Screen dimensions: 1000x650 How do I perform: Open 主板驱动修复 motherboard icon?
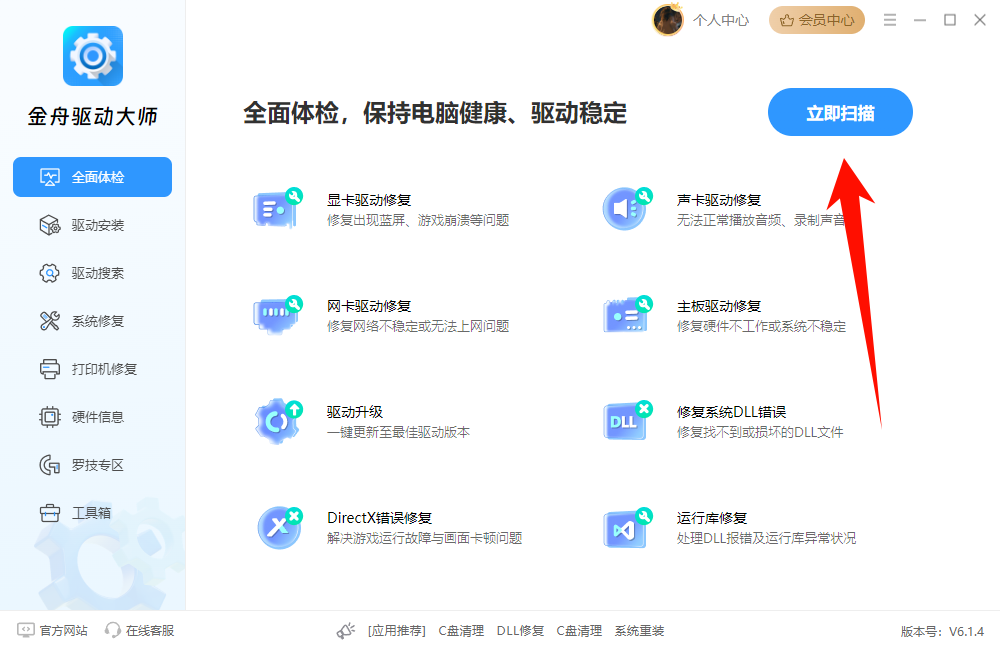628,314
